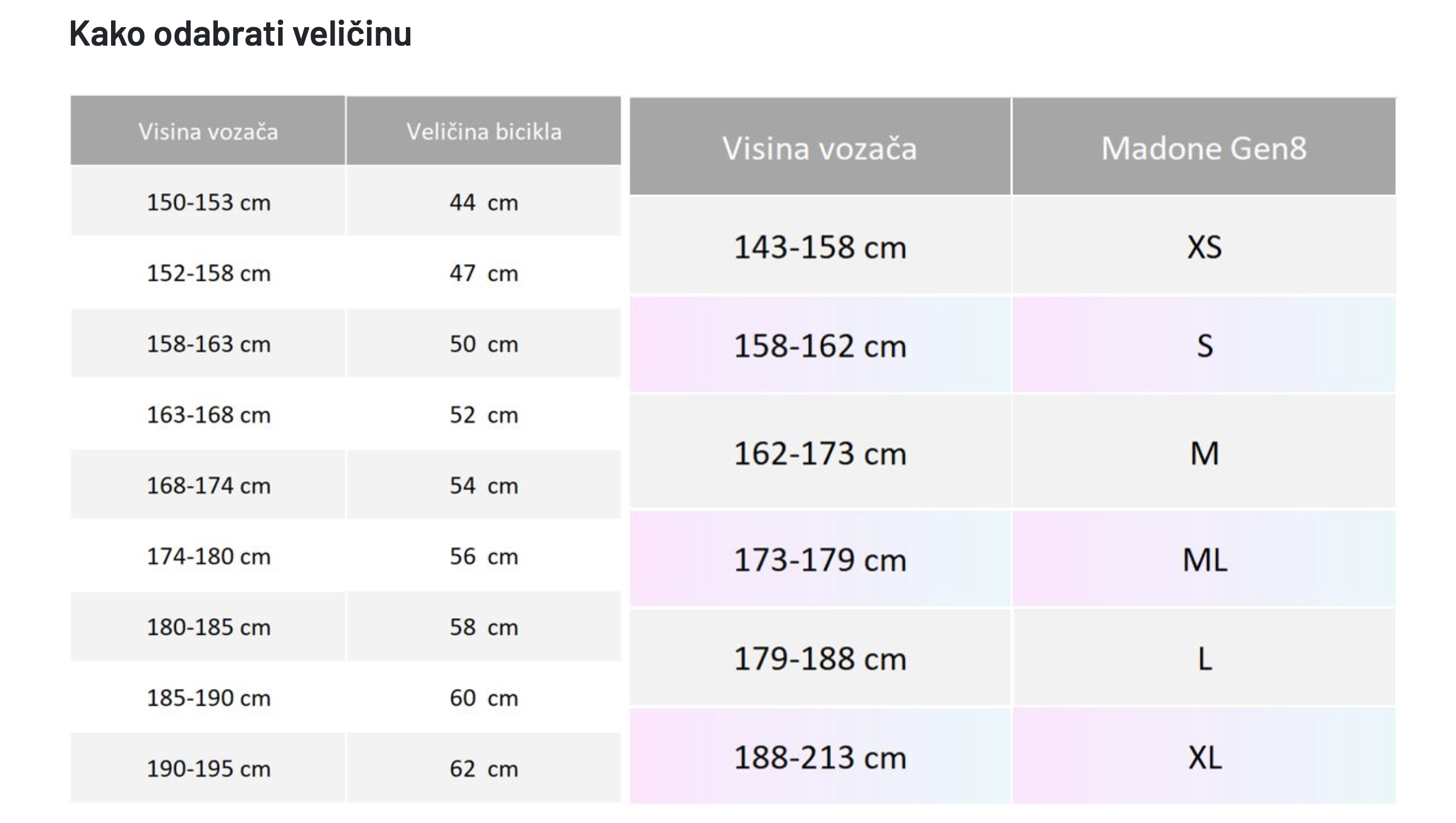Choose the 50 cm bike size cell
The width and height of the screenshot is (1456, 823).
(x=484, y=344)
